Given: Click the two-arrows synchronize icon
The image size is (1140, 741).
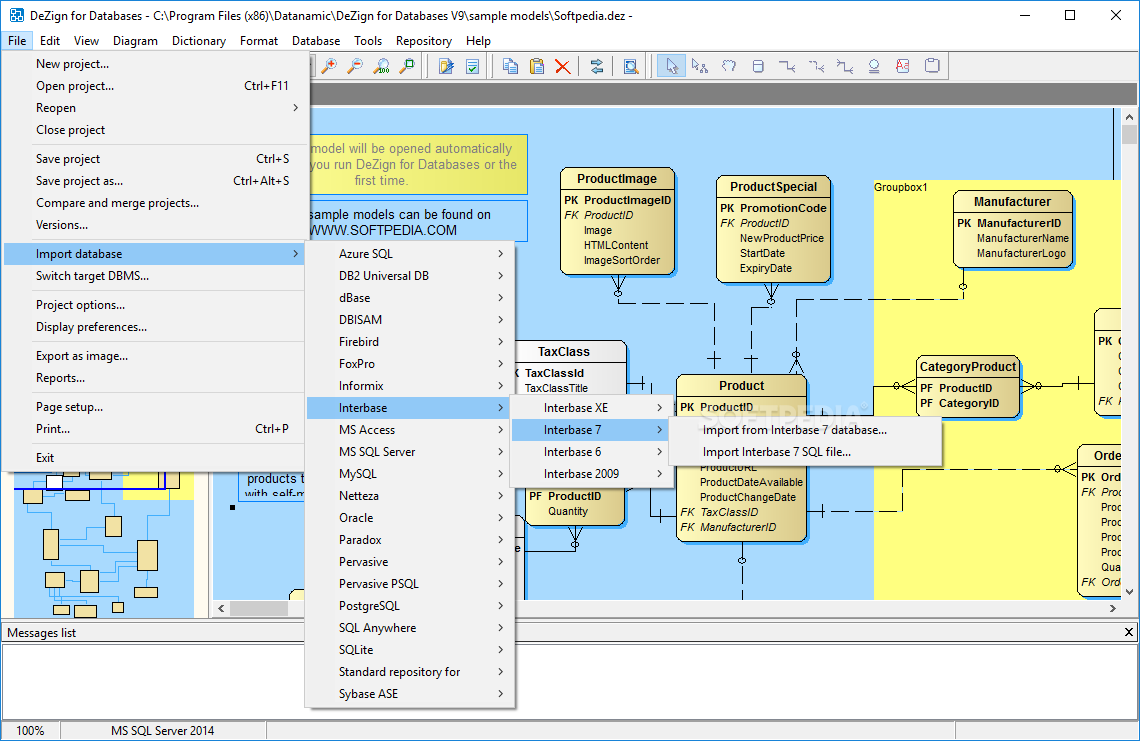Looking at the screenshot, I should 597,66.
